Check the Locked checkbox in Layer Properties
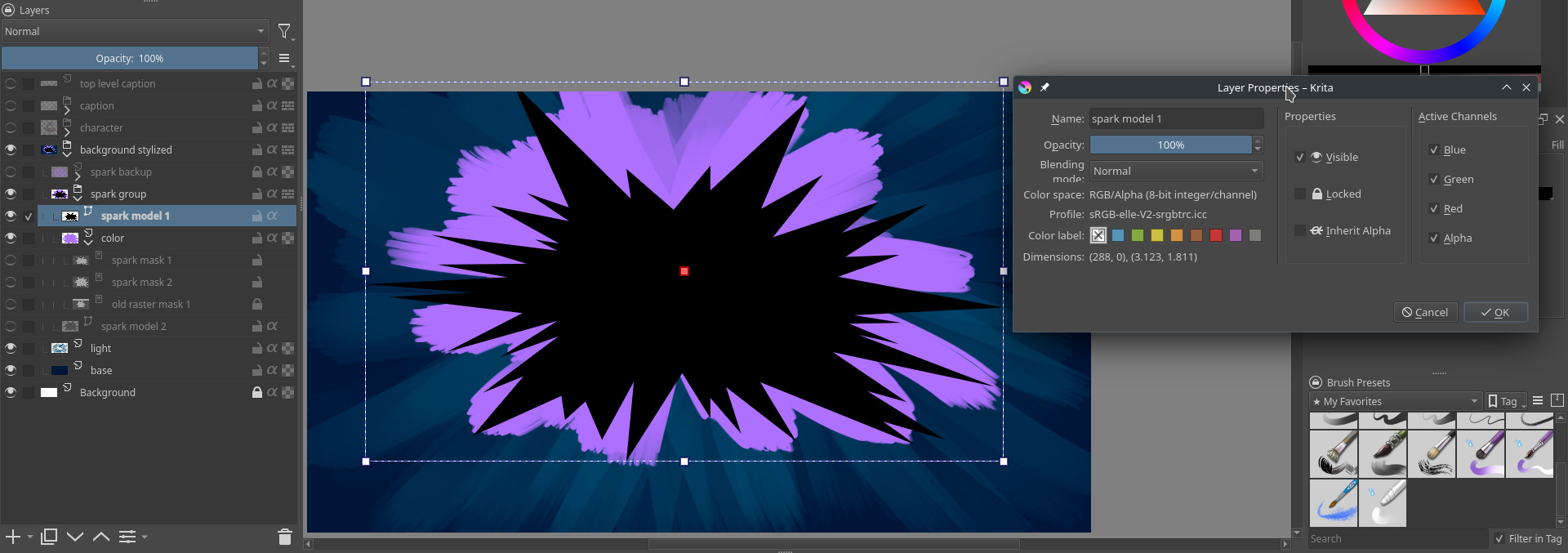Screen dimensions: 1568x553 [x=1300, y=194]
